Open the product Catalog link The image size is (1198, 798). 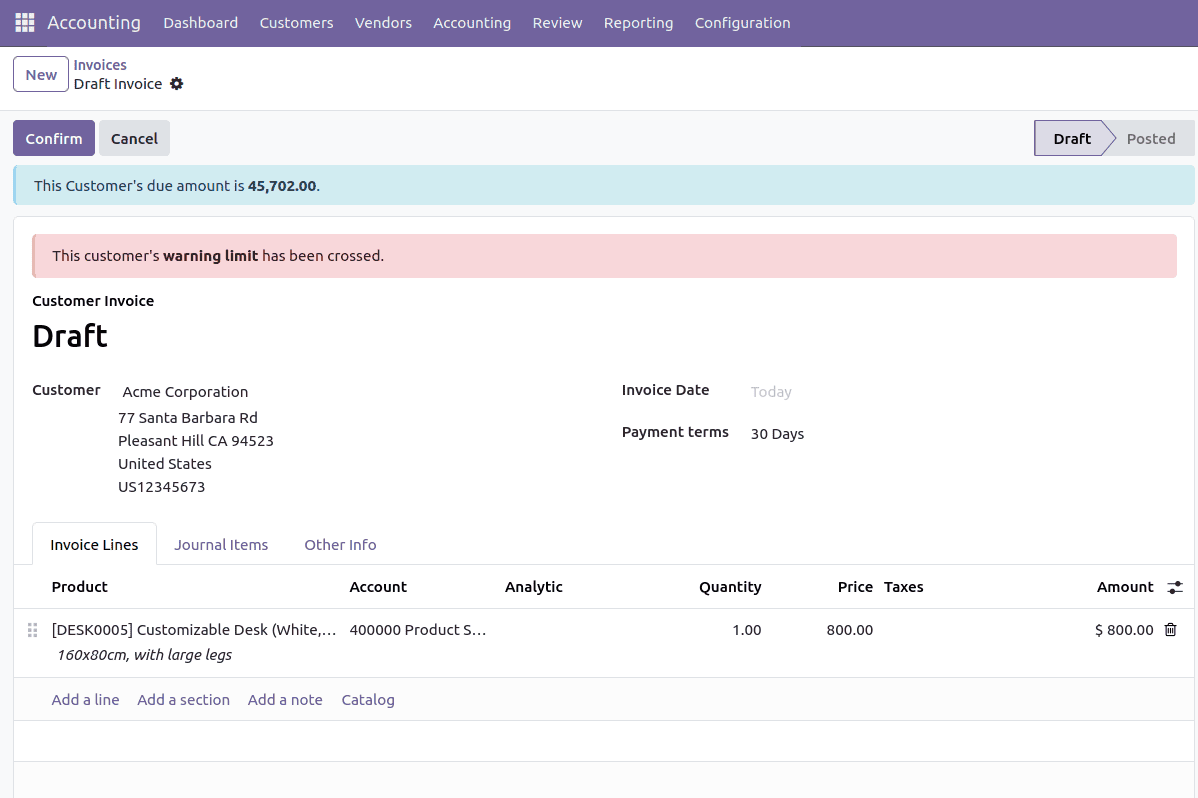(x=368, y=699)
